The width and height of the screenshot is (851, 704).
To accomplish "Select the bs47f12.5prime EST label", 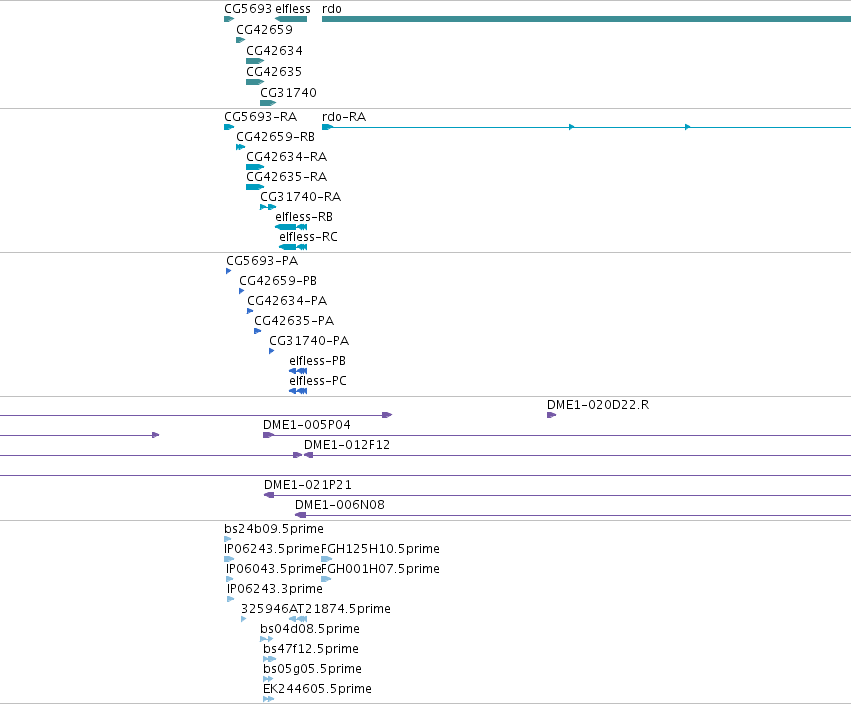I will (311, 649).
